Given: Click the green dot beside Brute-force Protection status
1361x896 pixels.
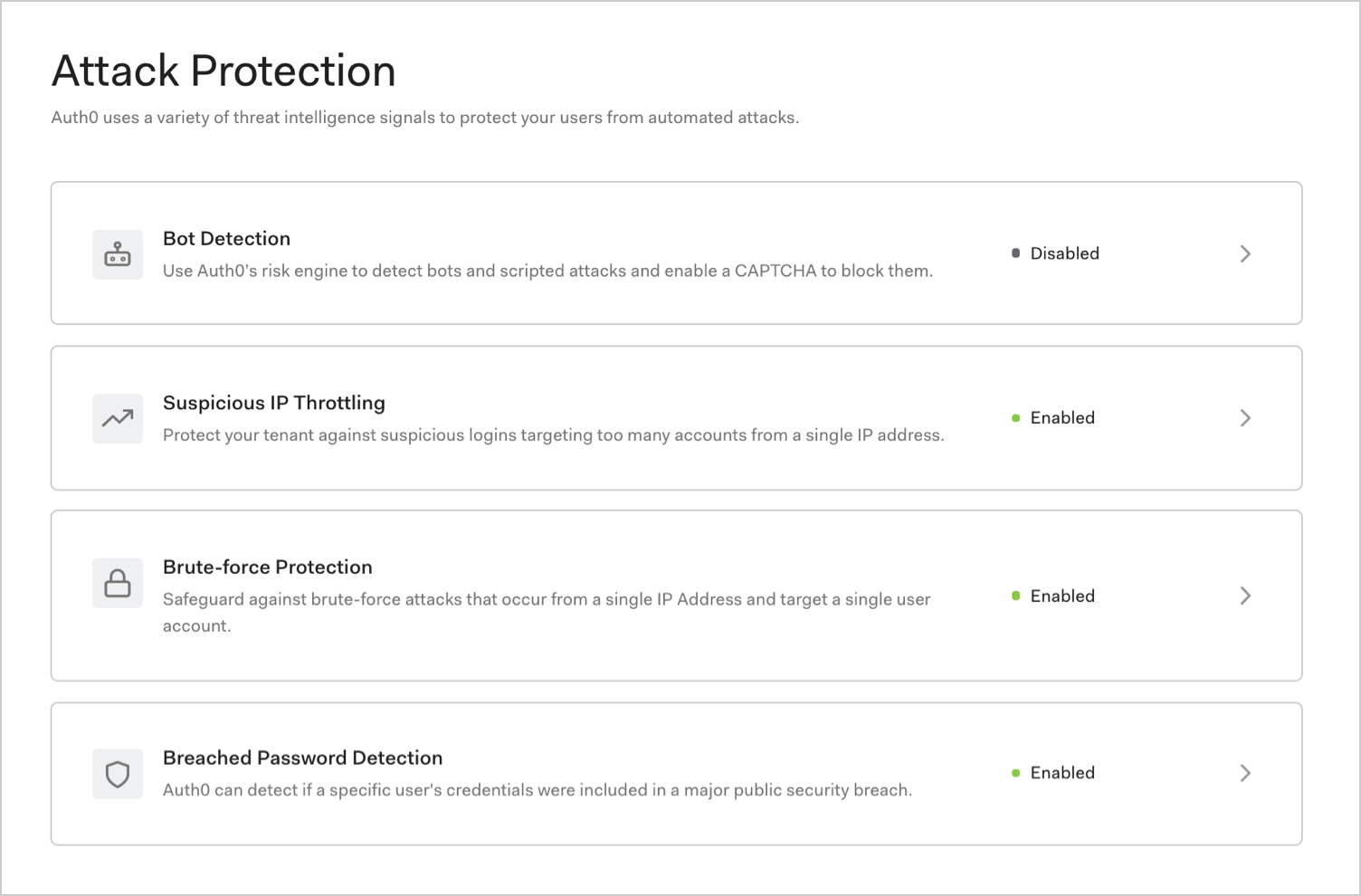Looking at the screenshot, I should (x=1014, y=596).
